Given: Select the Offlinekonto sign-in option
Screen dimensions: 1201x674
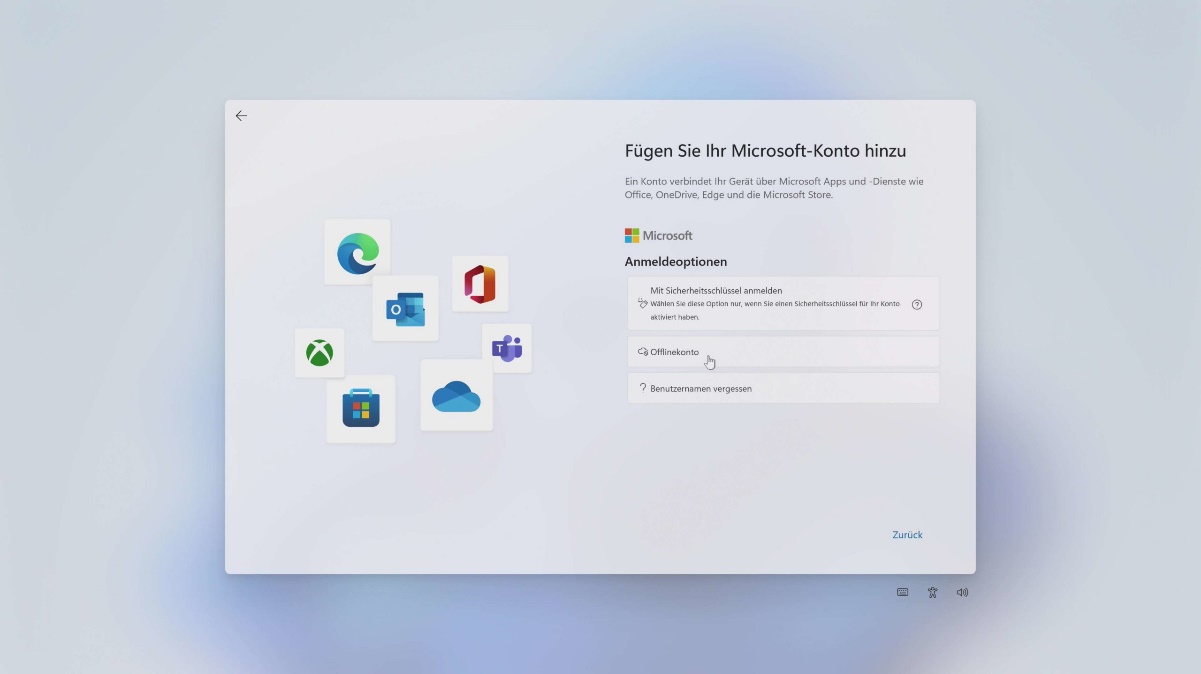Looking at the screenshot, I should click(x=675, y=352).
